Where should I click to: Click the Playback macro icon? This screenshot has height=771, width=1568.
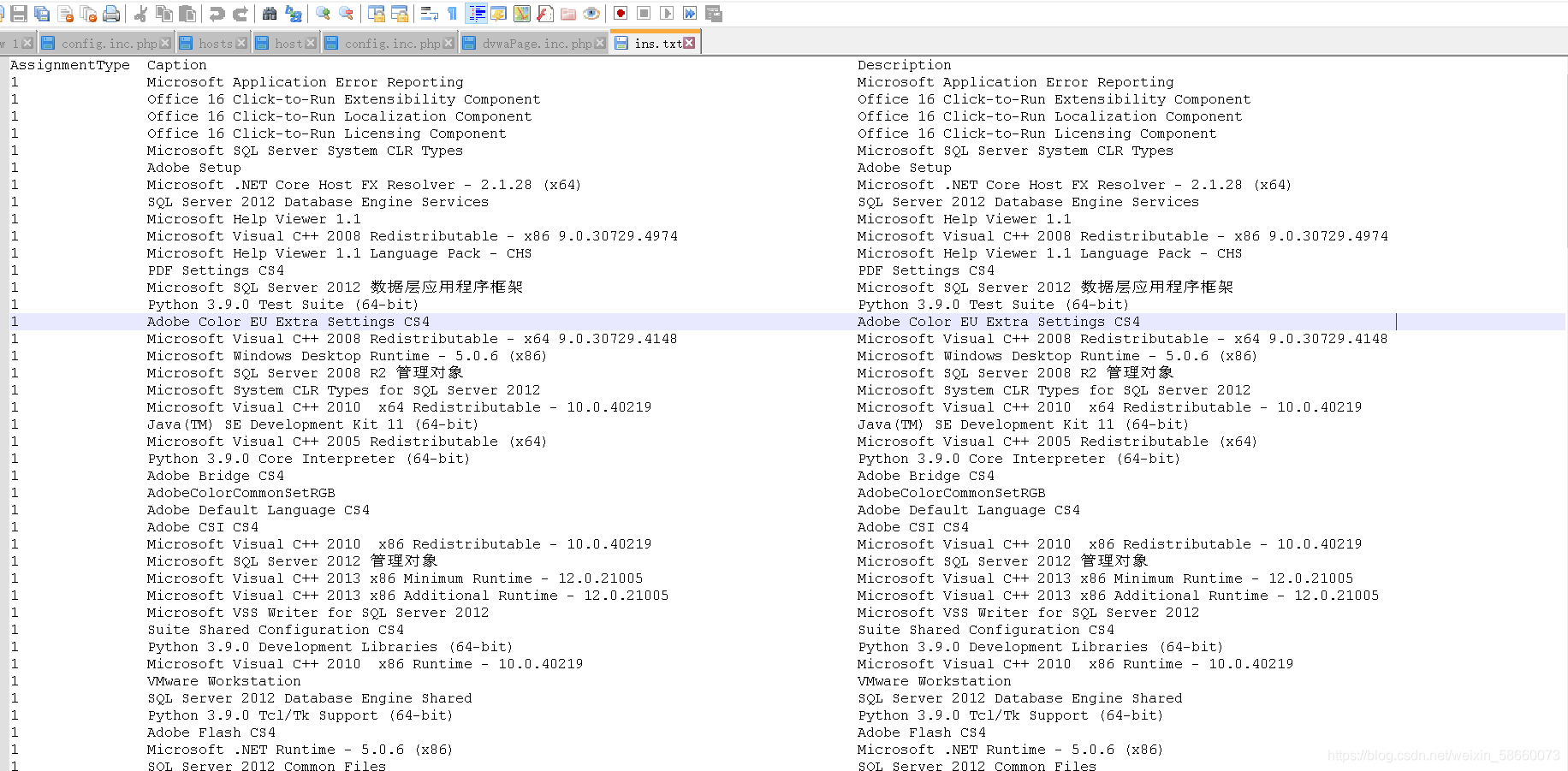tap(667, 14)
